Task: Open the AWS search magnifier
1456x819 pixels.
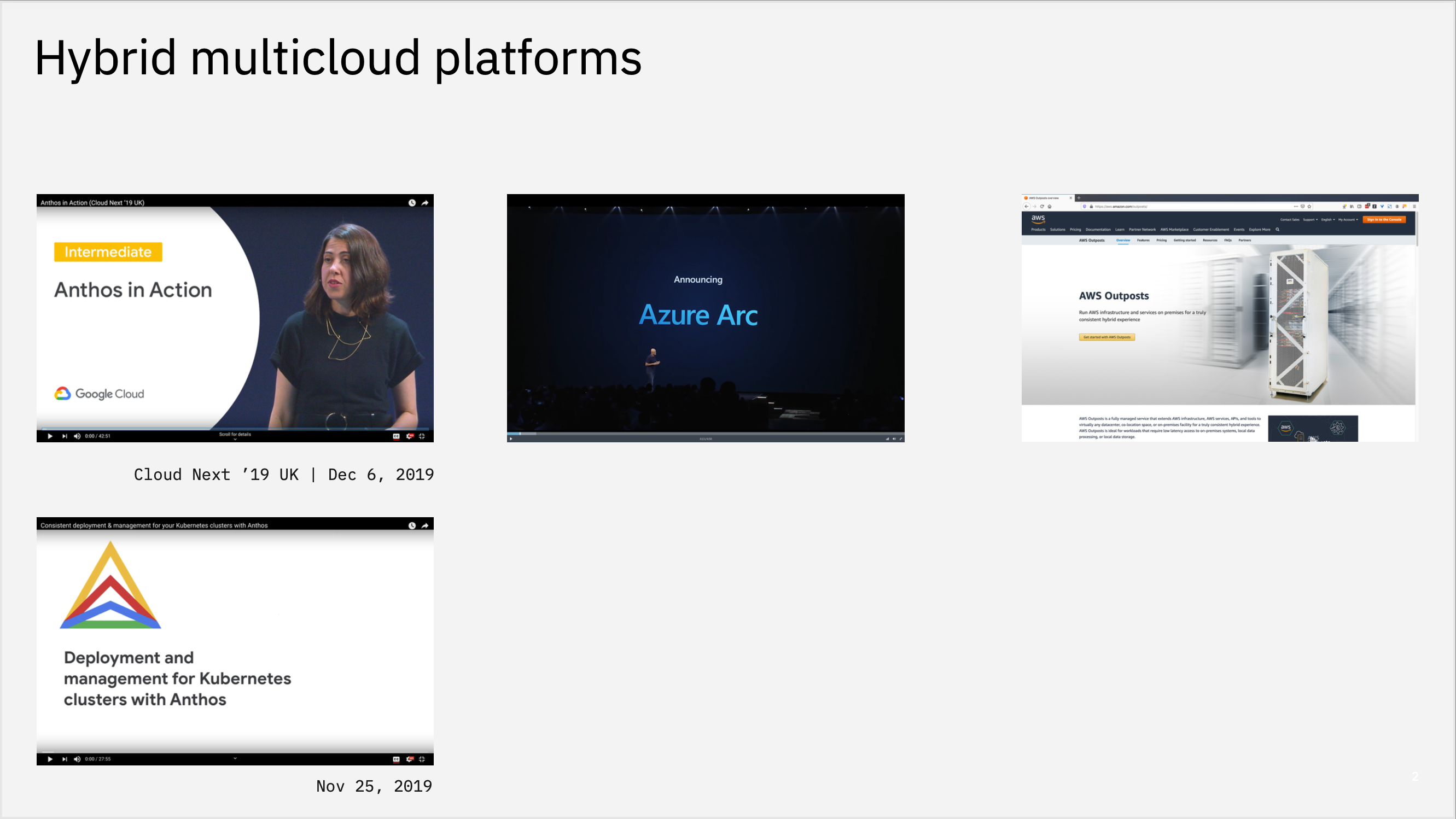Action: point(1278,229)
